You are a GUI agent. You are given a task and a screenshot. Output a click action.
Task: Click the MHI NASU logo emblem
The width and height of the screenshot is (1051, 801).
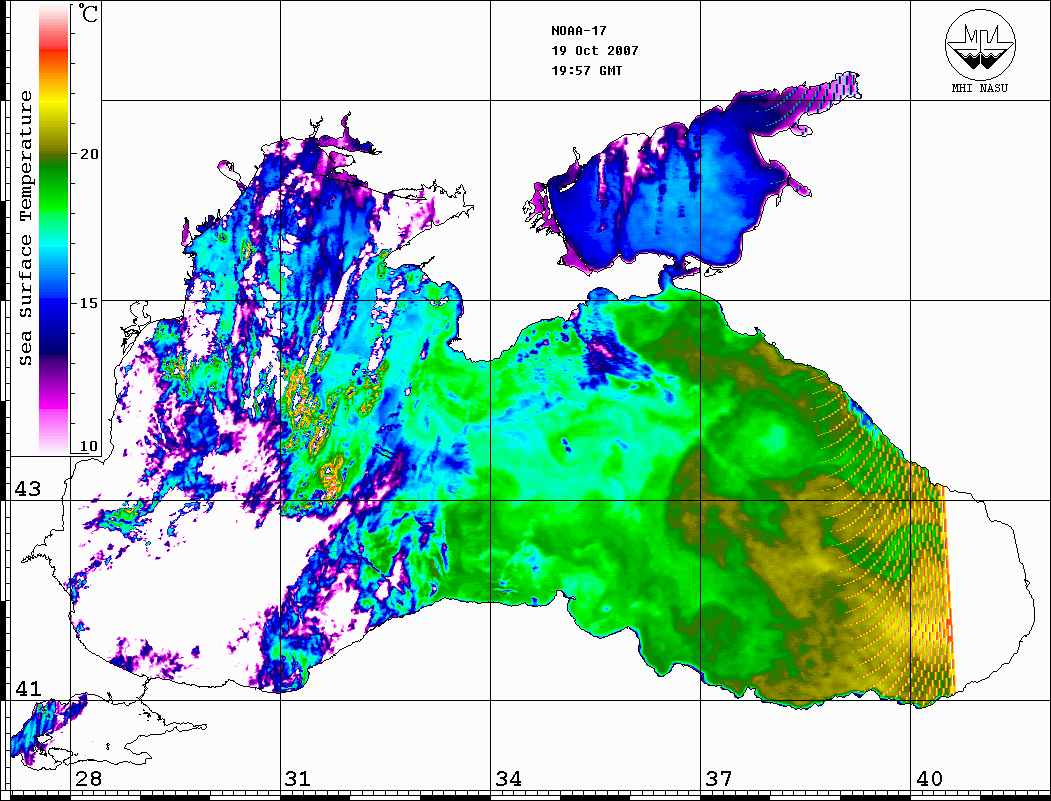980,44
